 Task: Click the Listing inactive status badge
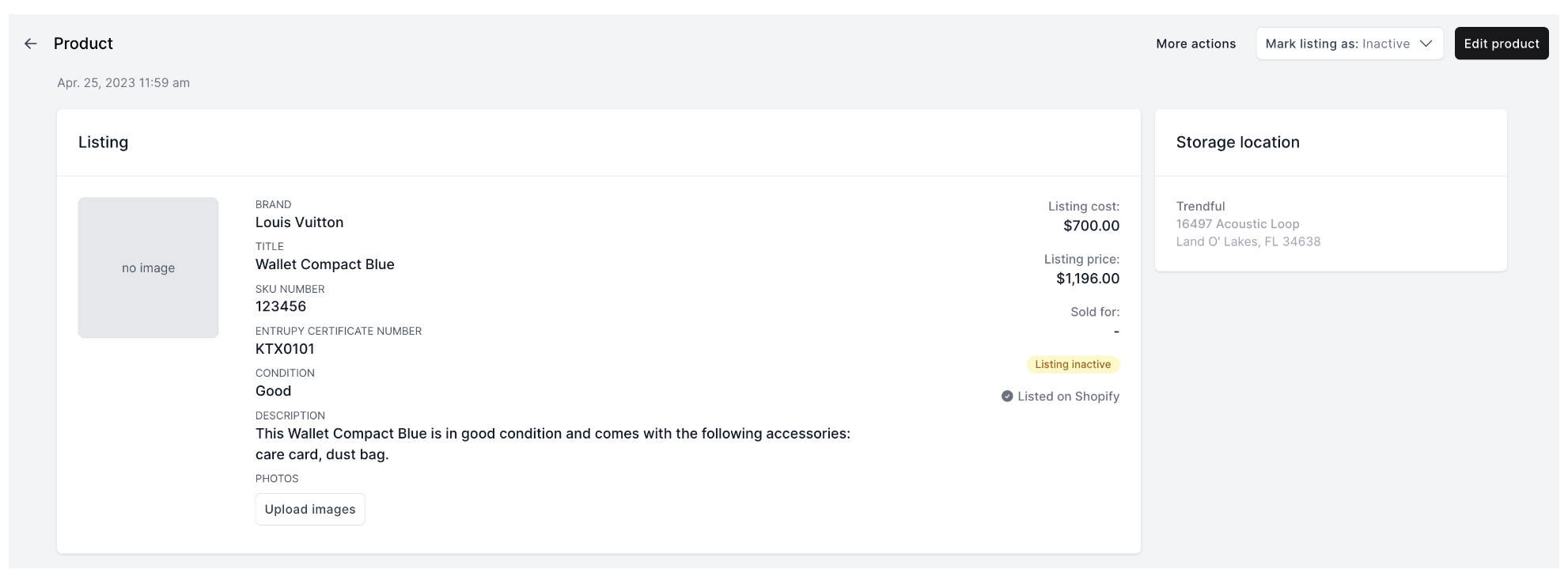[x=1073, y=365]
